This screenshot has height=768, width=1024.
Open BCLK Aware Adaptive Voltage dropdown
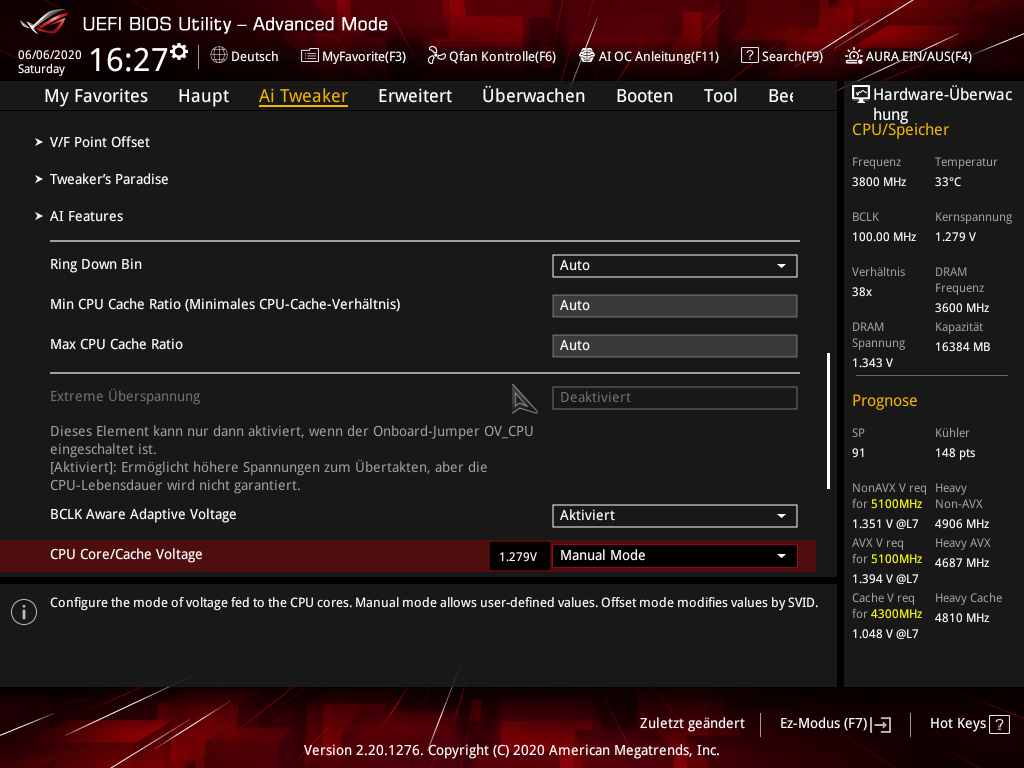click(x=675, y=516)
